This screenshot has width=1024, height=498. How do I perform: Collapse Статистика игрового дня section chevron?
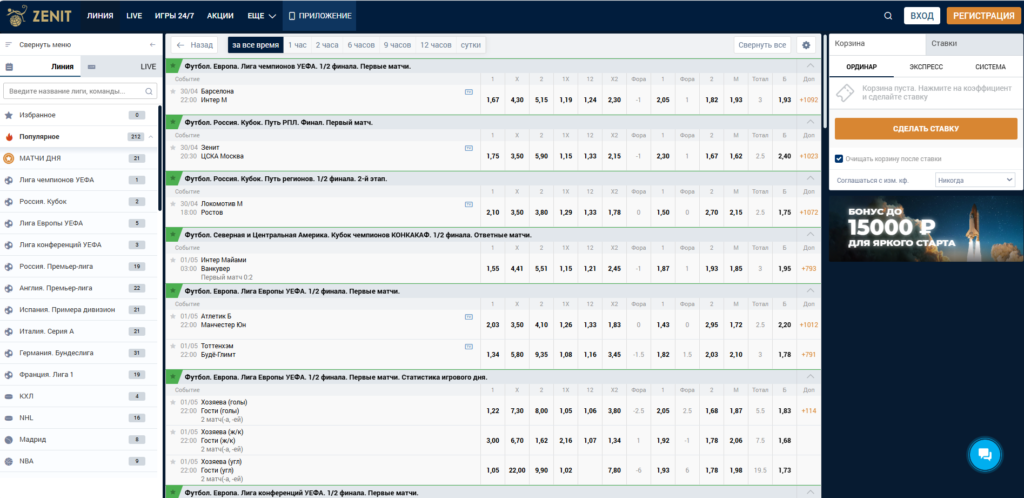point(810,377)
